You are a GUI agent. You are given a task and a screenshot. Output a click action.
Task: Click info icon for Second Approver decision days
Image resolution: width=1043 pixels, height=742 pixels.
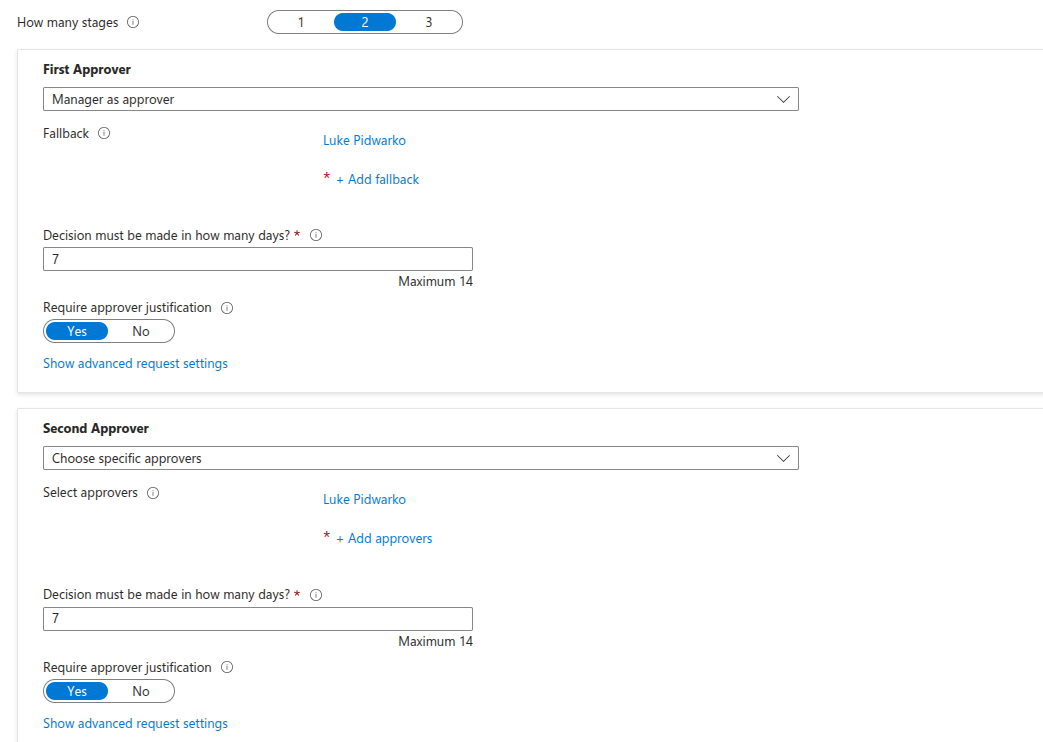point(316,595)
